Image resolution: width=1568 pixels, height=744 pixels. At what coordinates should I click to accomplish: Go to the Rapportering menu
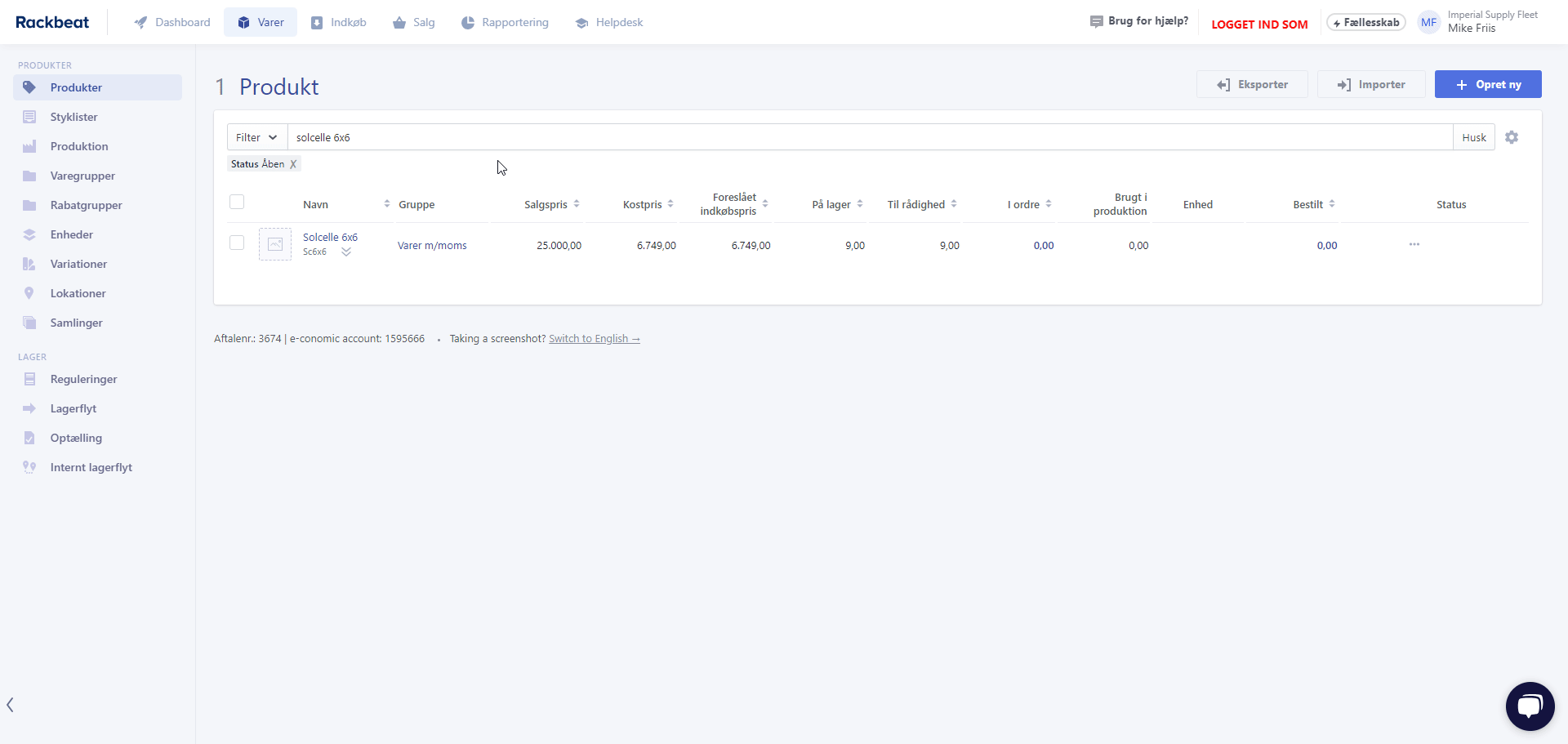(x=505, y=22)
